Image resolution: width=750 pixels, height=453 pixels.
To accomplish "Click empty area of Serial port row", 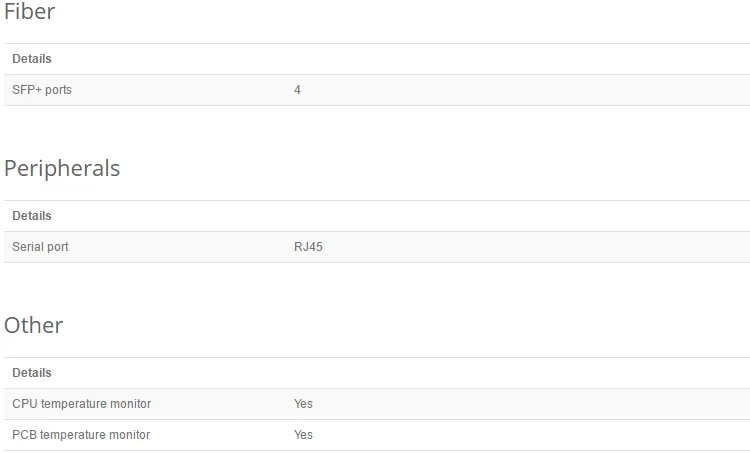I will [526, 247].
